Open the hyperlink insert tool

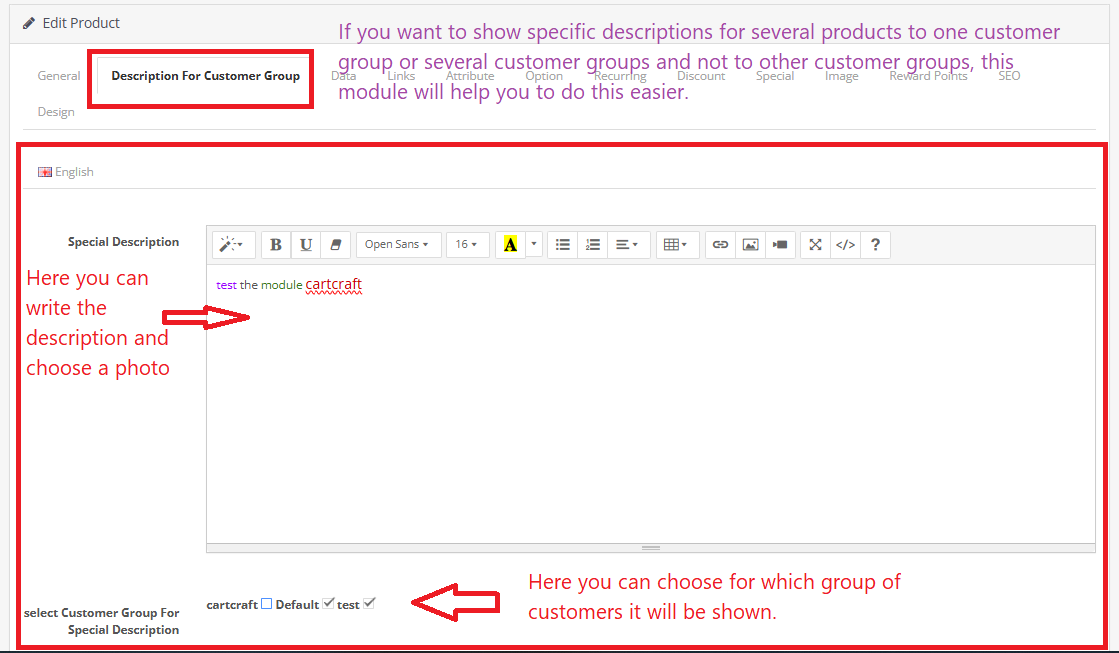720,244
